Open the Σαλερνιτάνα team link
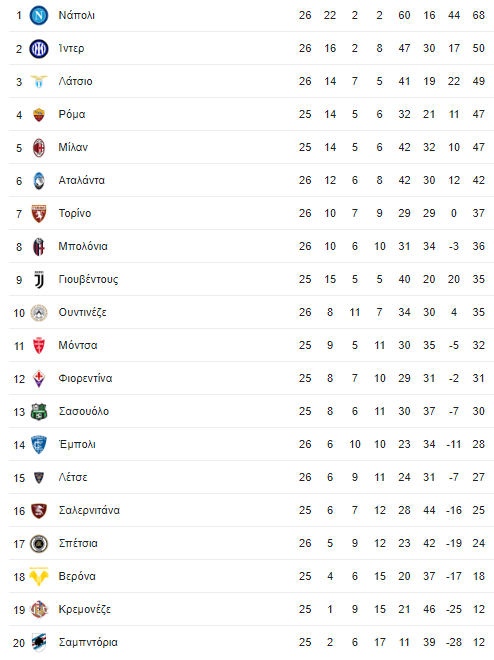 click(x=89, y=510)
